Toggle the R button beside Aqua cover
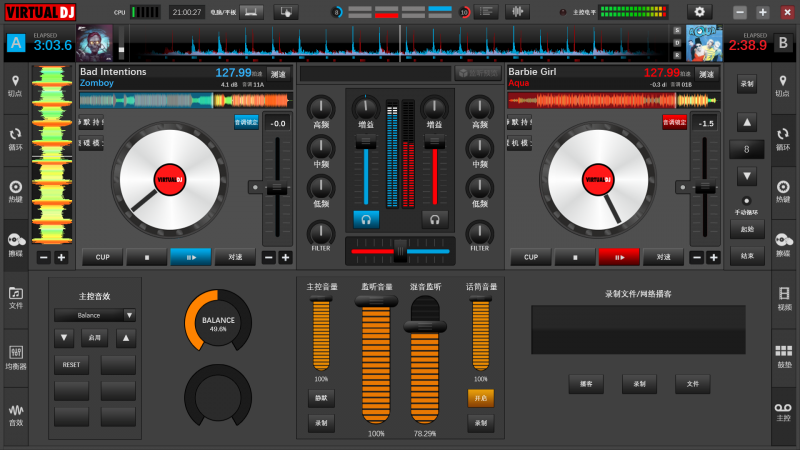 [x=677, y=55]
